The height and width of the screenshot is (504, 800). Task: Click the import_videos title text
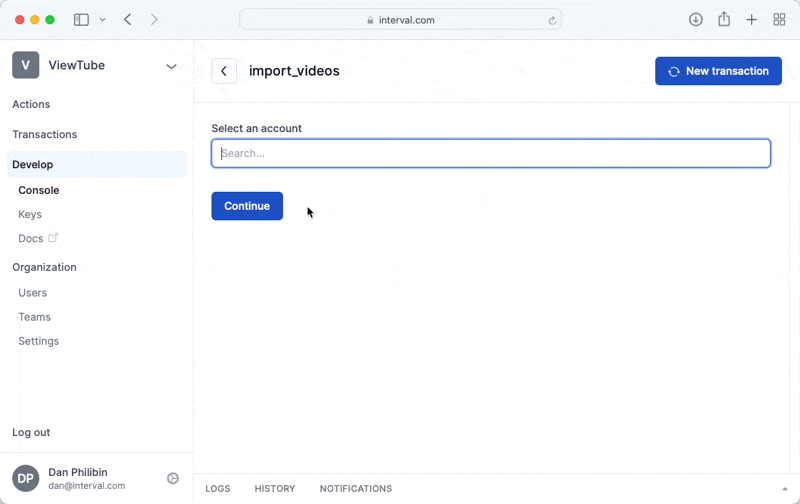(294, 71)
